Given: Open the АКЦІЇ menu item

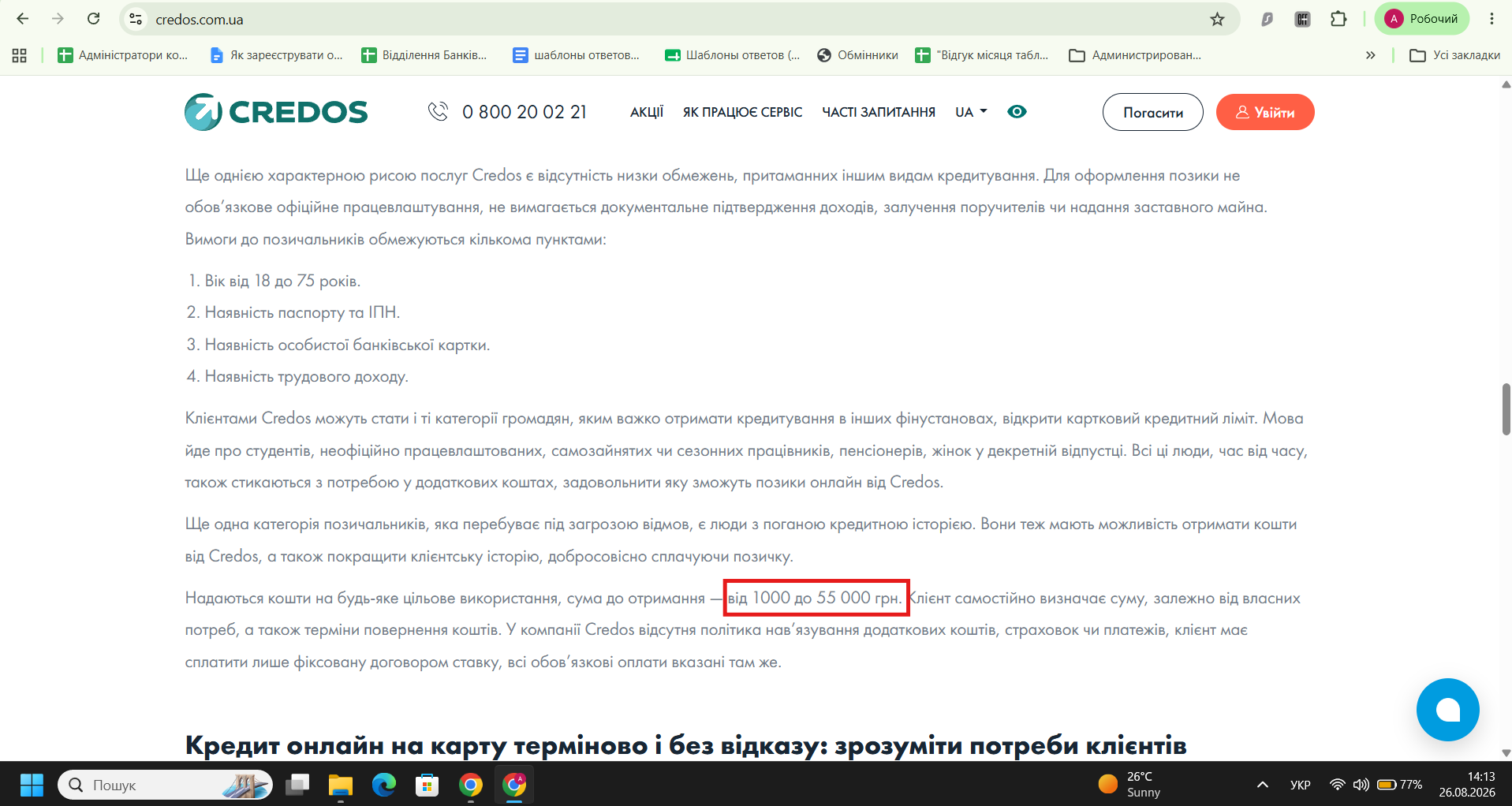Looking at the screenshot, I should tap(647, 112).
